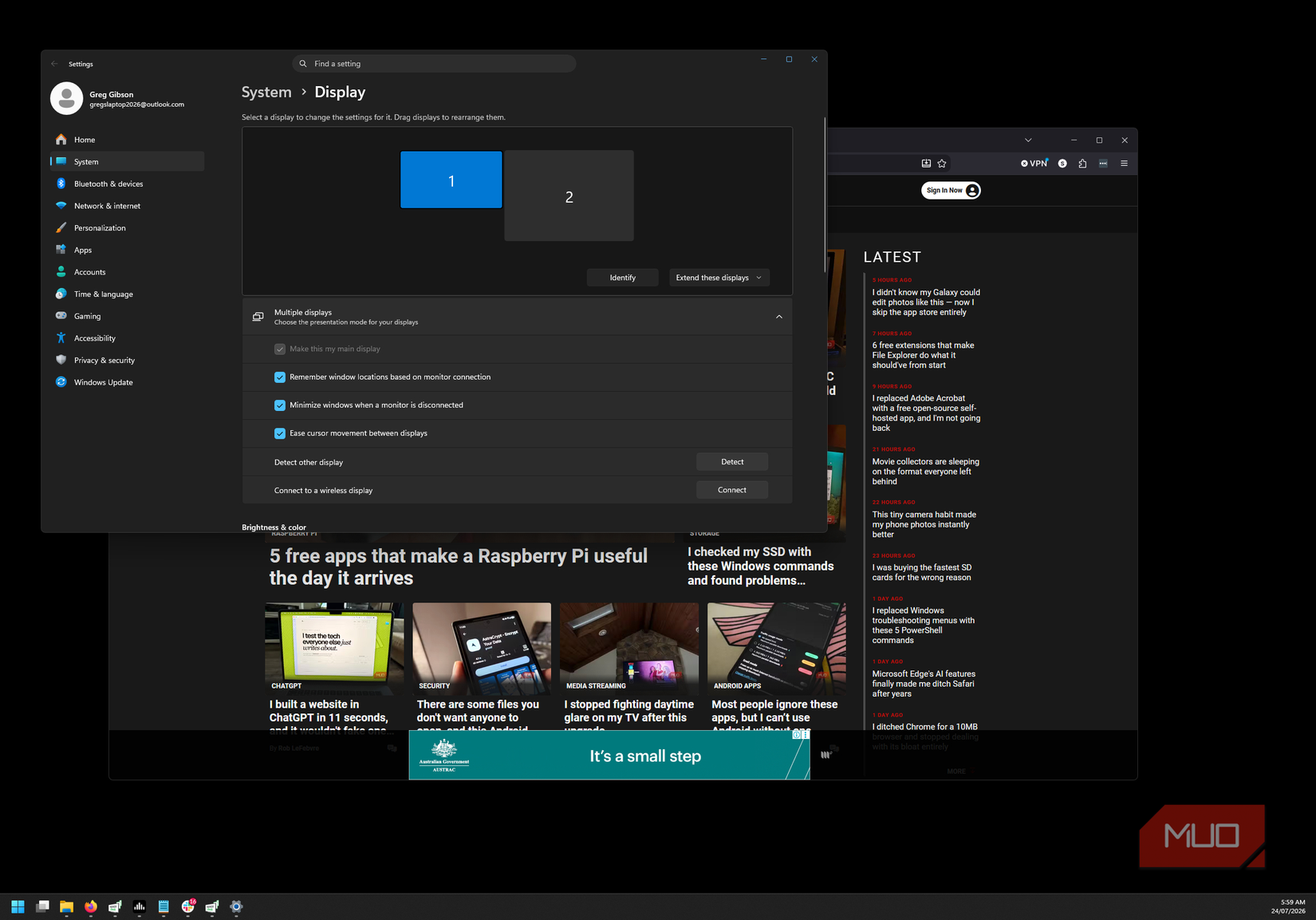Click the Accessibility figure icon in the sidebar
Image resolution: width=1316 pixels, height=920 pixels.
(x=61, y=338)
